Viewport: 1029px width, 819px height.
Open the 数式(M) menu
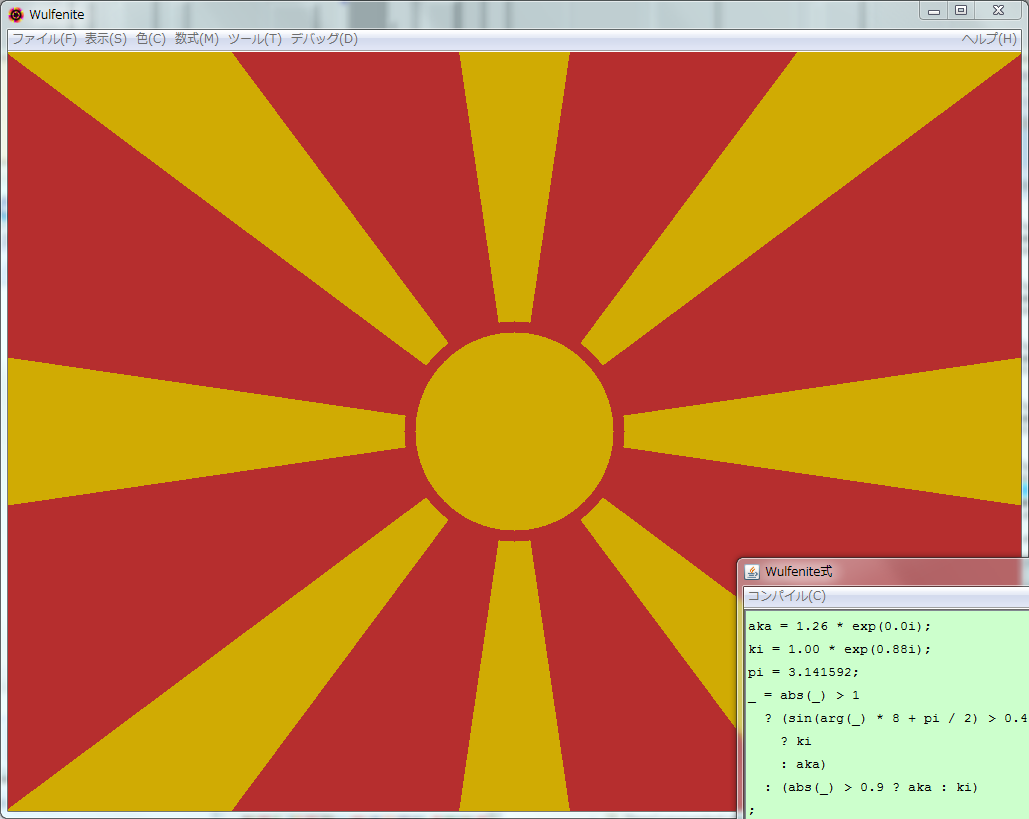coord(196,39)
